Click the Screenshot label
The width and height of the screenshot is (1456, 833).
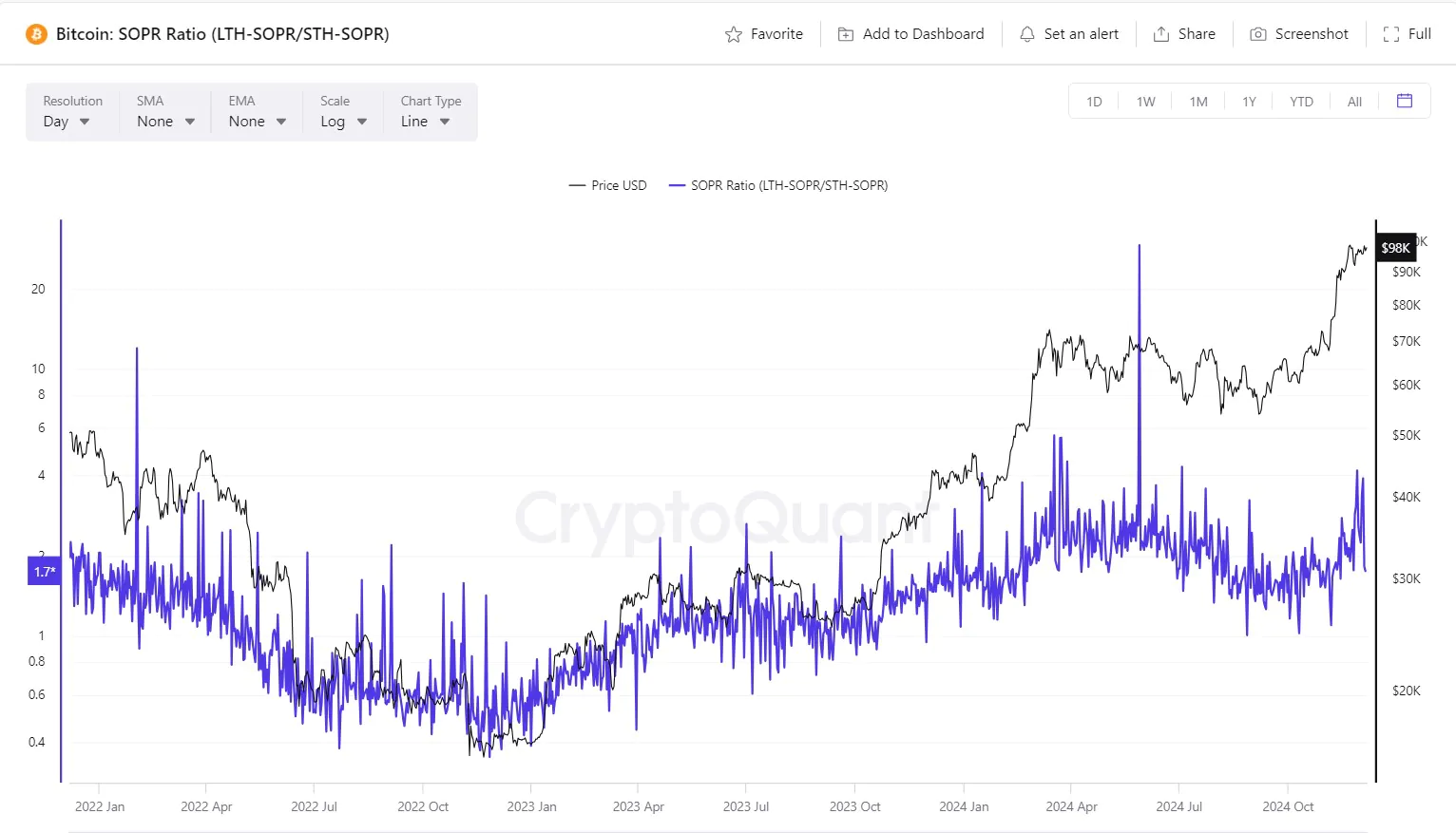(1312, 34)
